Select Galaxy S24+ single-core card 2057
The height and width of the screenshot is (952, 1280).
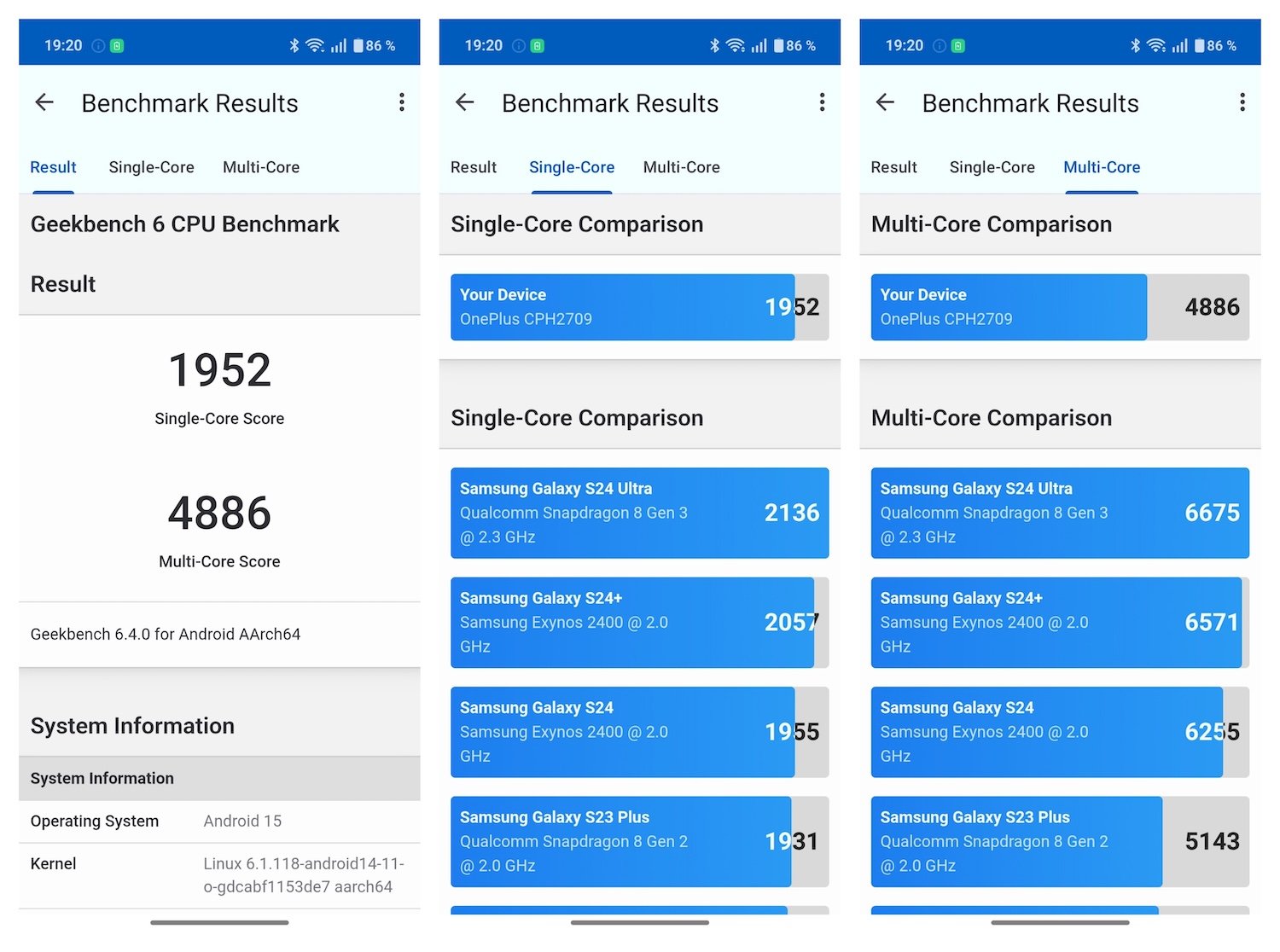click(640, 623)
